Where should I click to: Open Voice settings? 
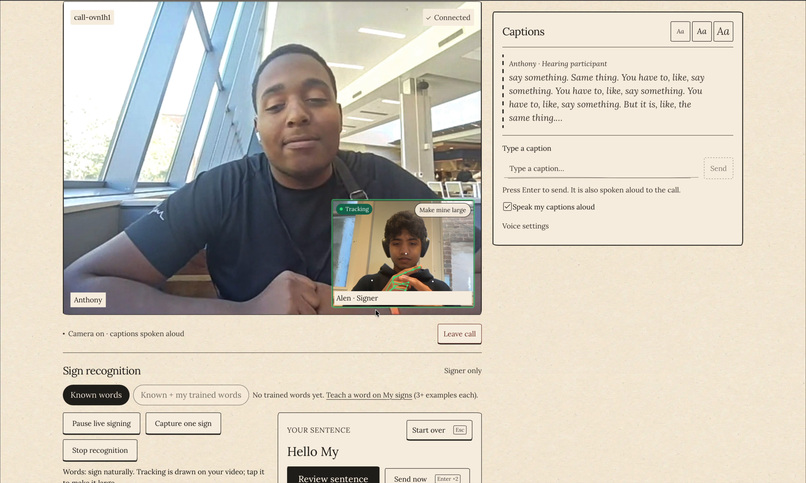click(x=525, y=226)
